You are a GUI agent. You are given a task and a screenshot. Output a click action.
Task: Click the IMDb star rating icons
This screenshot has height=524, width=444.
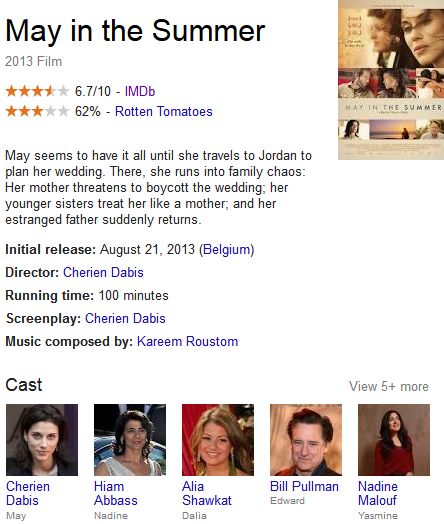click(37, 91)
